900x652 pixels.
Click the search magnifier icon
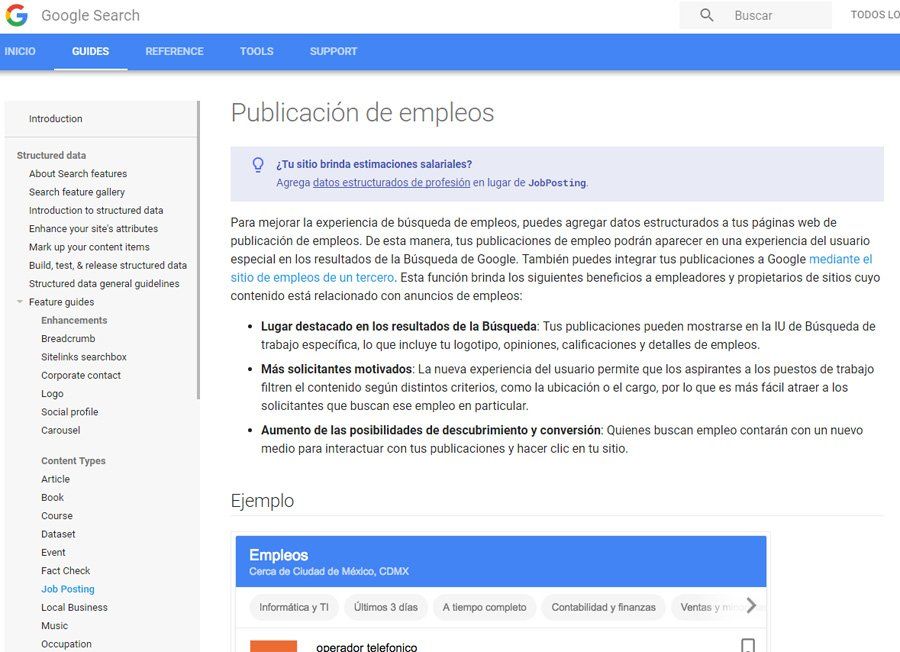point(707,15)
